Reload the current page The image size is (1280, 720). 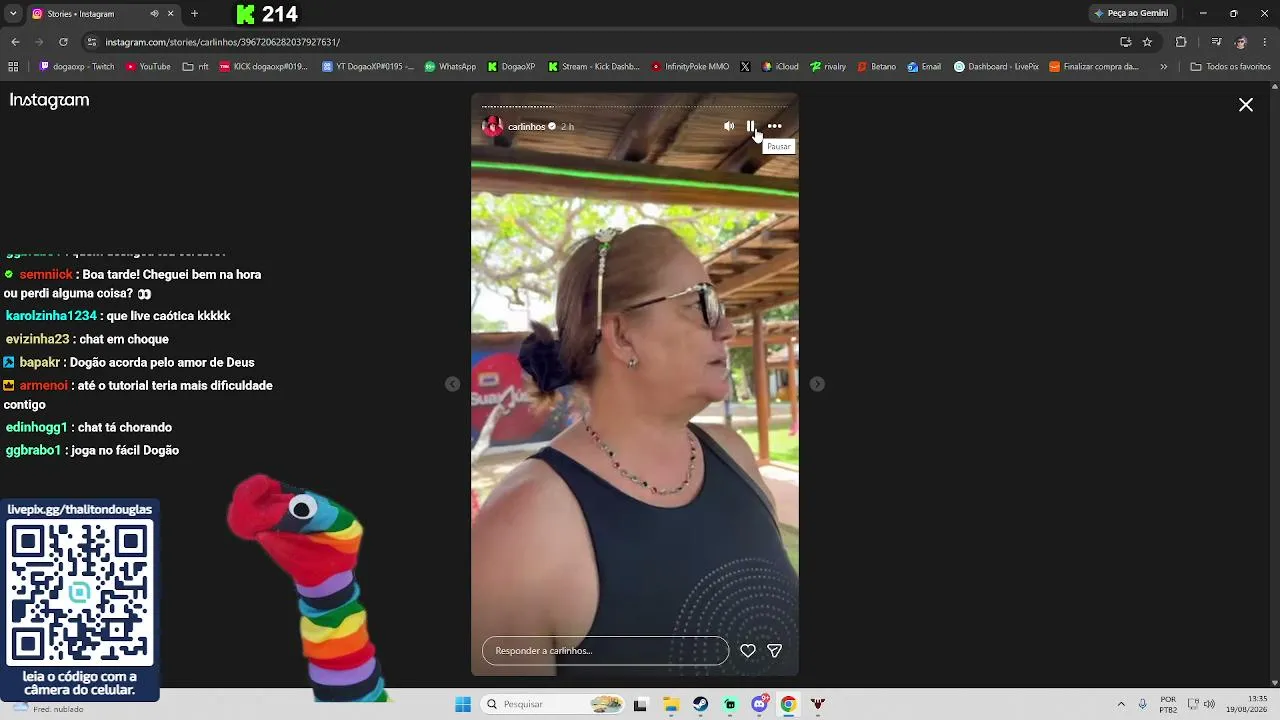pos(63,42)
